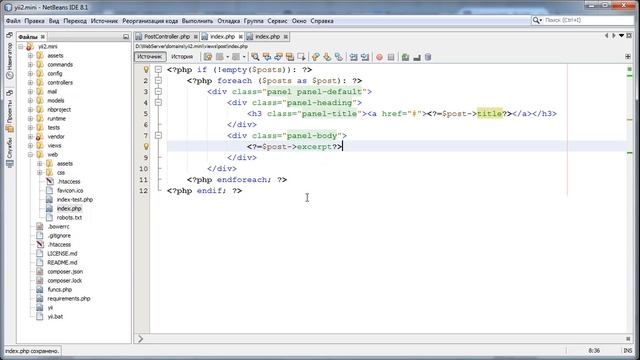Jump to Next Bookmark icon
640x360 pixels.
(x=327, y=57)
